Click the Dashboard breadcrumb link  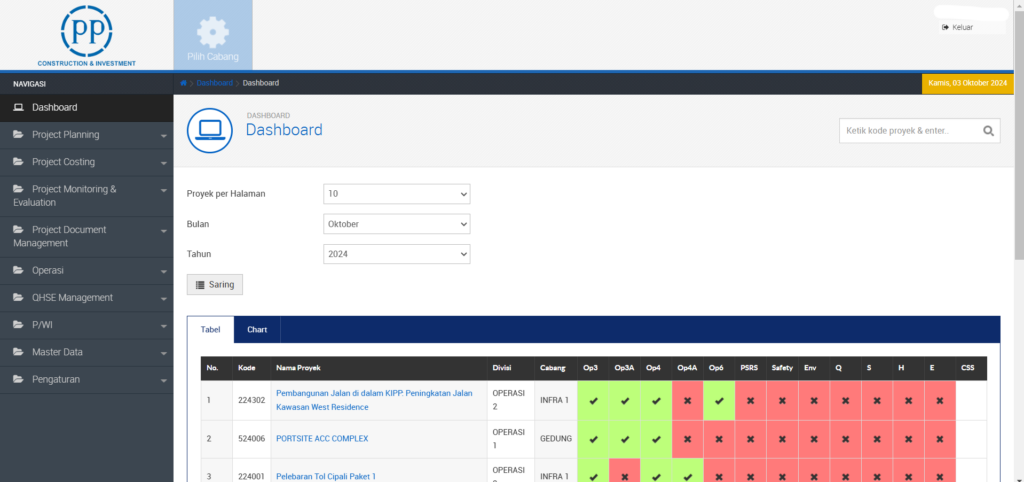[214, 83]
